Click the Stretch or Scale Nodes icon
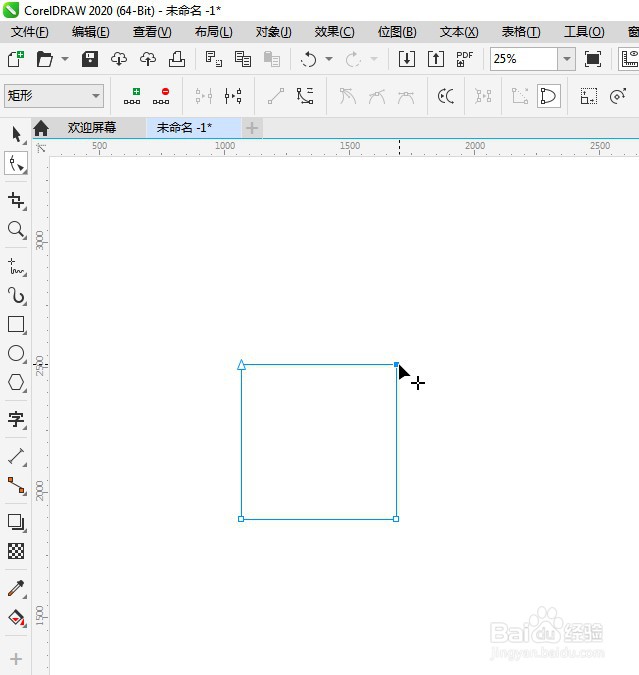639x675 pixels. point(588,96)
